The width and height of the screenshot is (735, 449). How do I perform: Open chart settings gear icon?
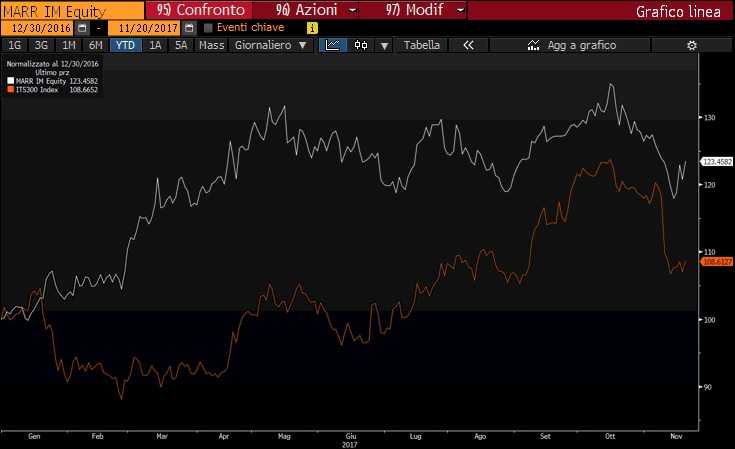point(691,45)
